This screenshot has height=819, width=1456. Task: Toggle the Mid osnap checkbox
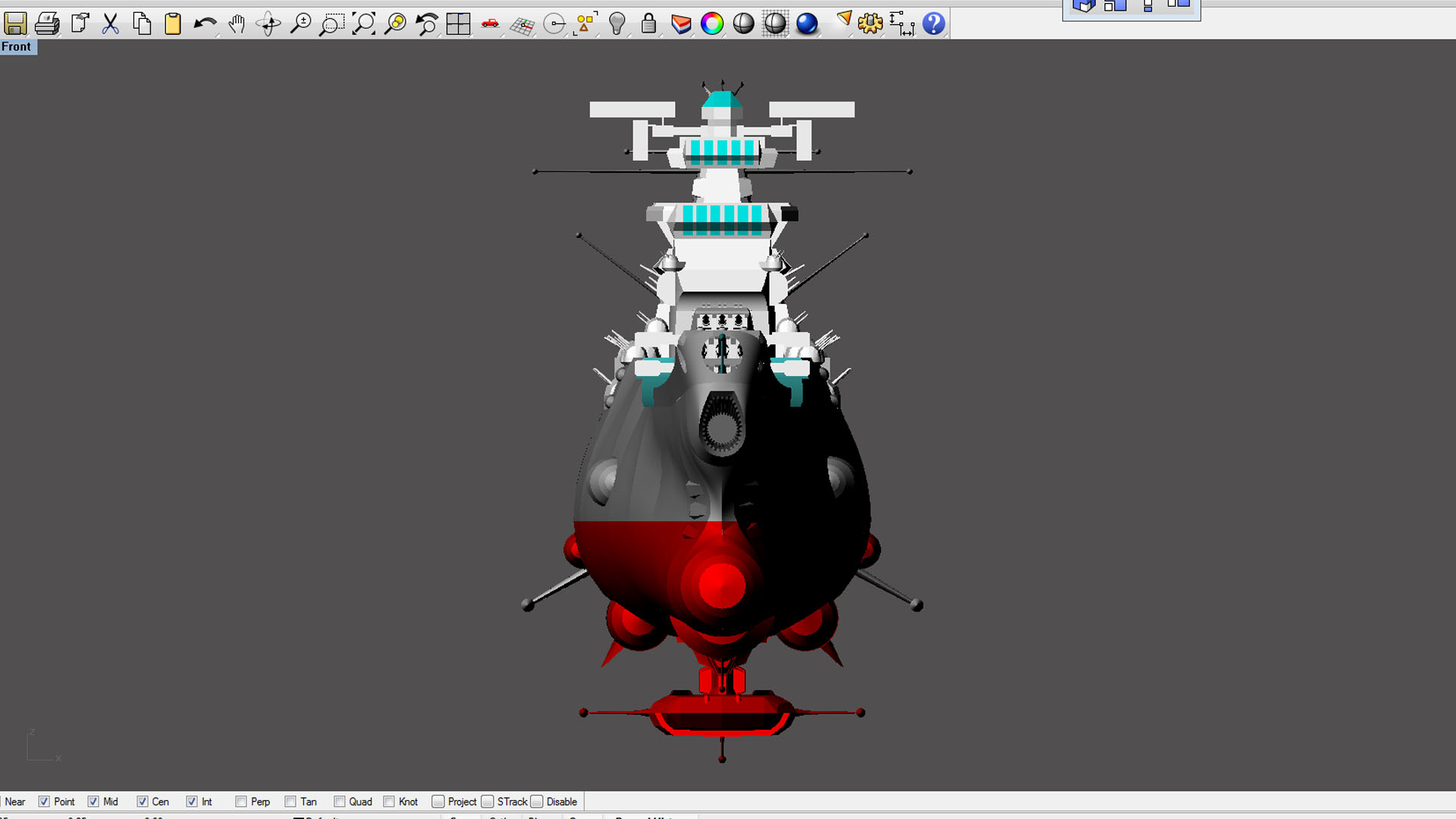tap(93, 802)
